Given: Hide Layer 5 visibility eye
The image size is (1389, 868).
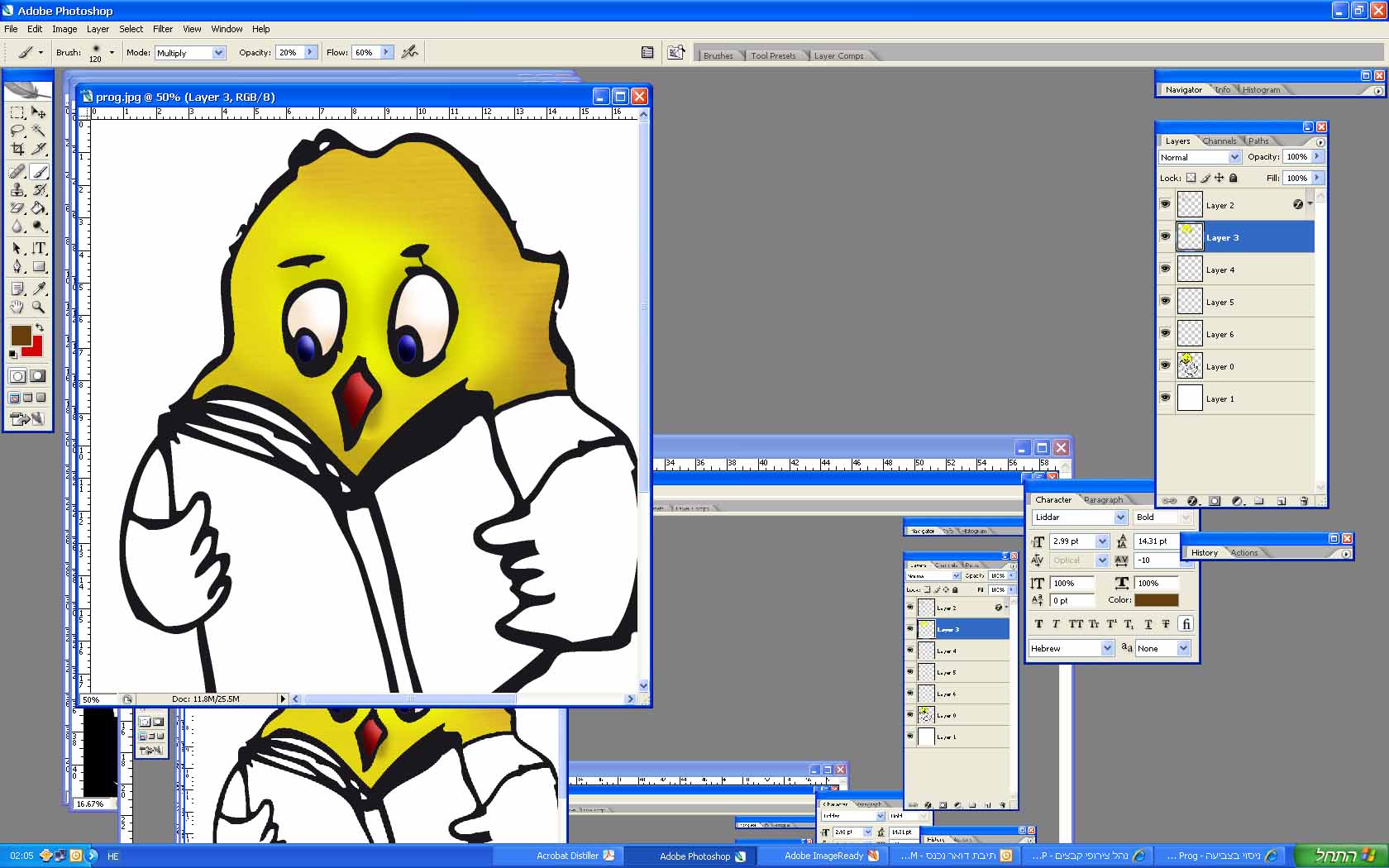Looking at the screenshot, I should click(1166, 301).
